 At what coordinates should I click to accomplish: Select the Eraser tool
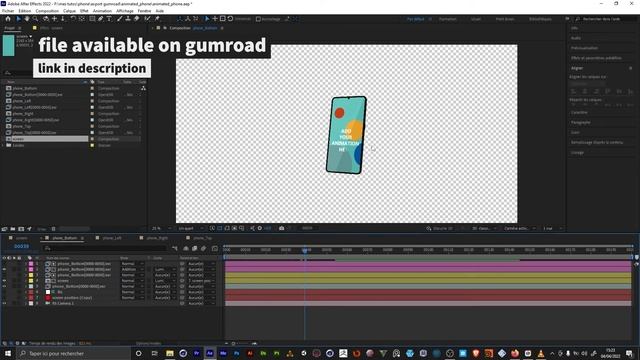click(137, 19)
